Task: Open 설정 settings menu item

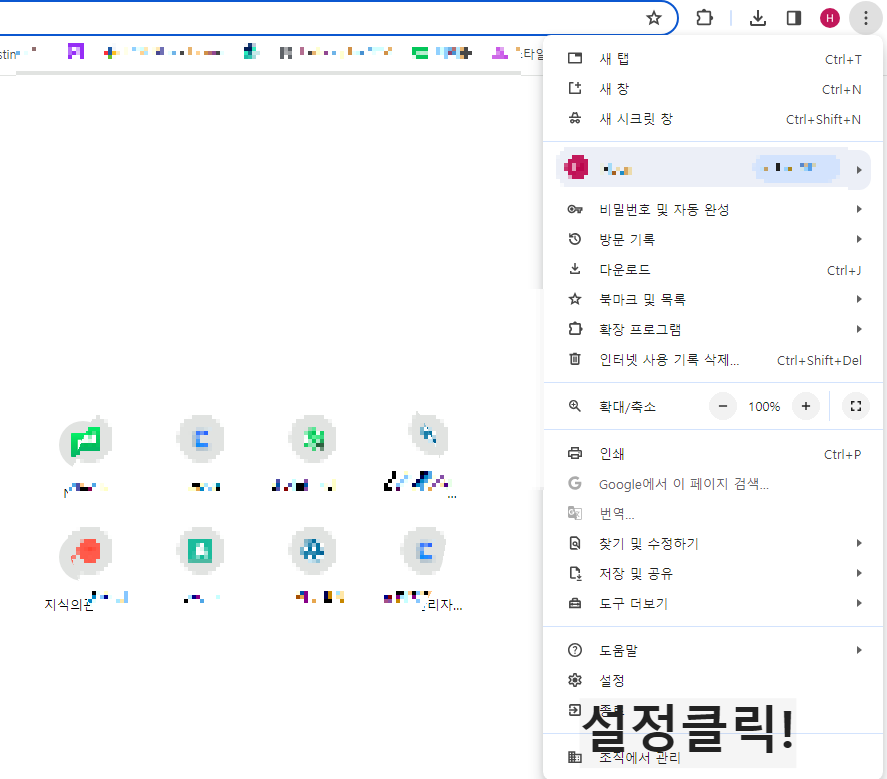Action: click(714, 681)
